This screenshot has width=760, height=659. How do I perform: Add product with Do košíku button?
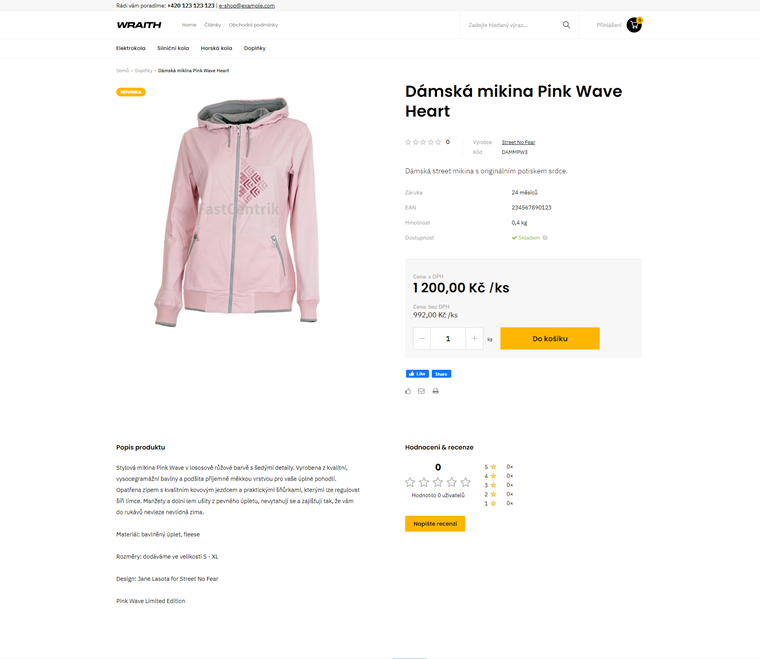pos(550,338)
